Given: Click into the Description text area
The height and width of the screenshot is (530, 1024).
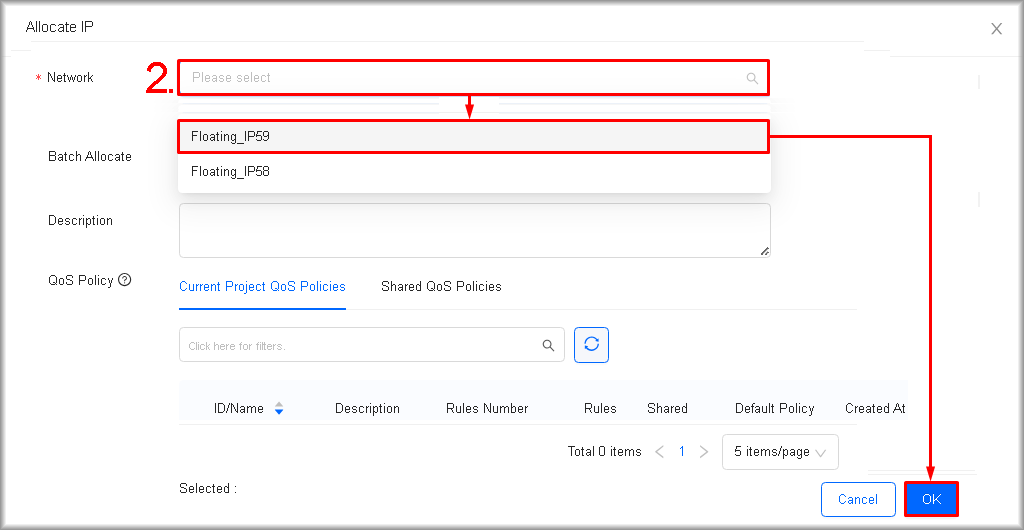Looking at the screenshot, I should coord(474,230).
